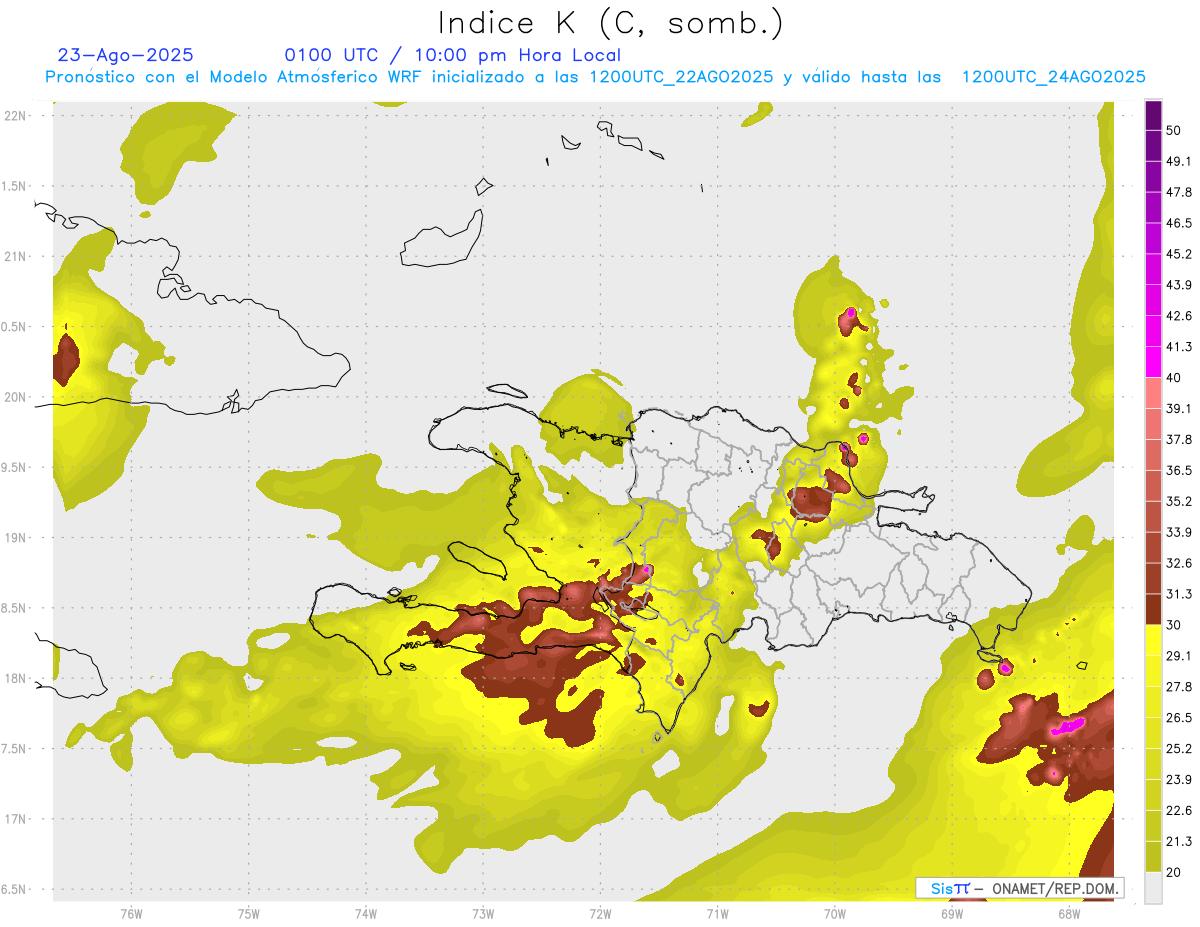Pick the dark brown swatch between 30 and 31.3
This screenshot has width=1200, height=927.
click(1153, 609)
